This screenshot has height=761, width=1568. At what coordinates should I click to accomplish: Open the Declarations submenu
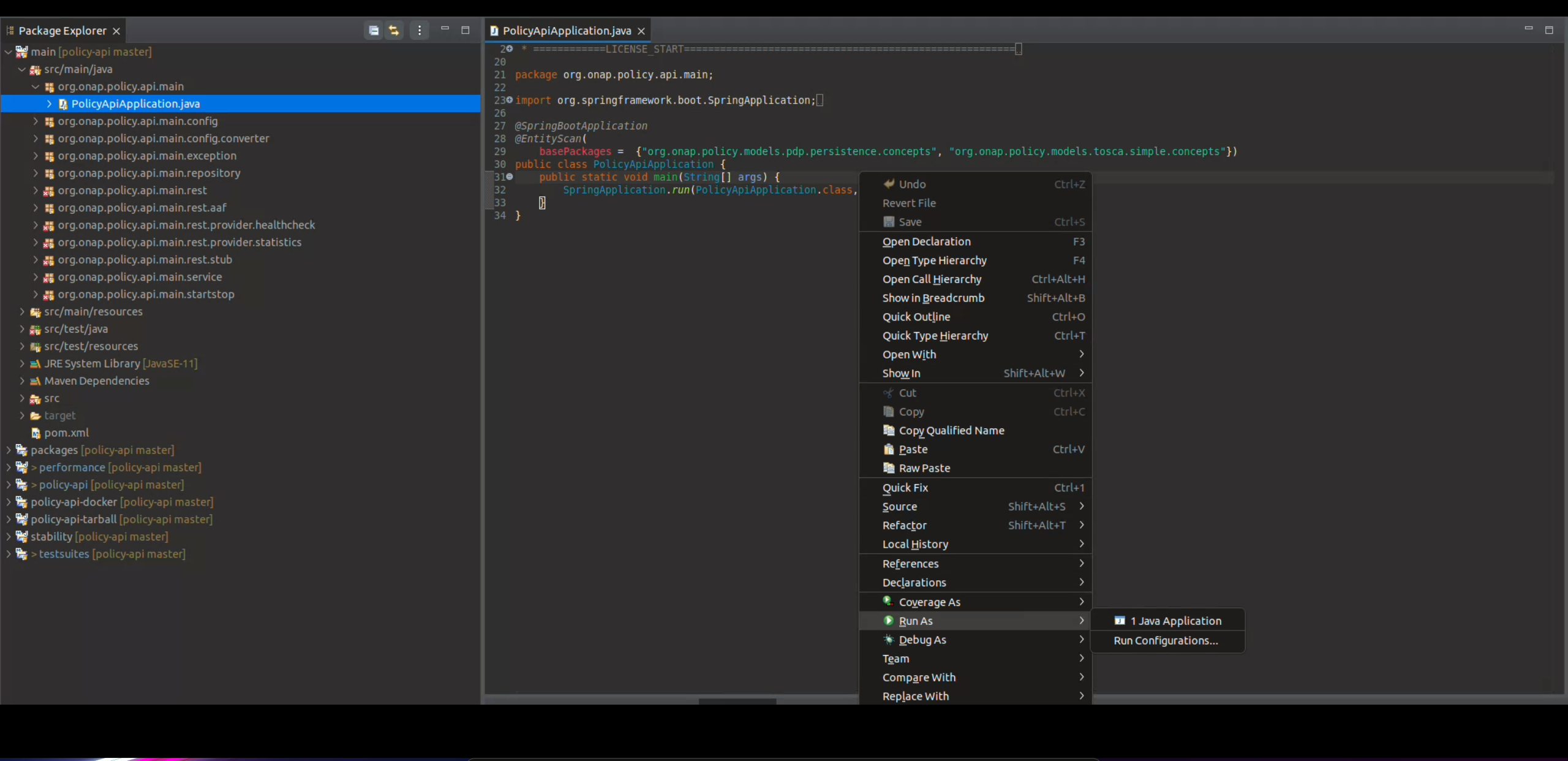[x=975, y=582]
